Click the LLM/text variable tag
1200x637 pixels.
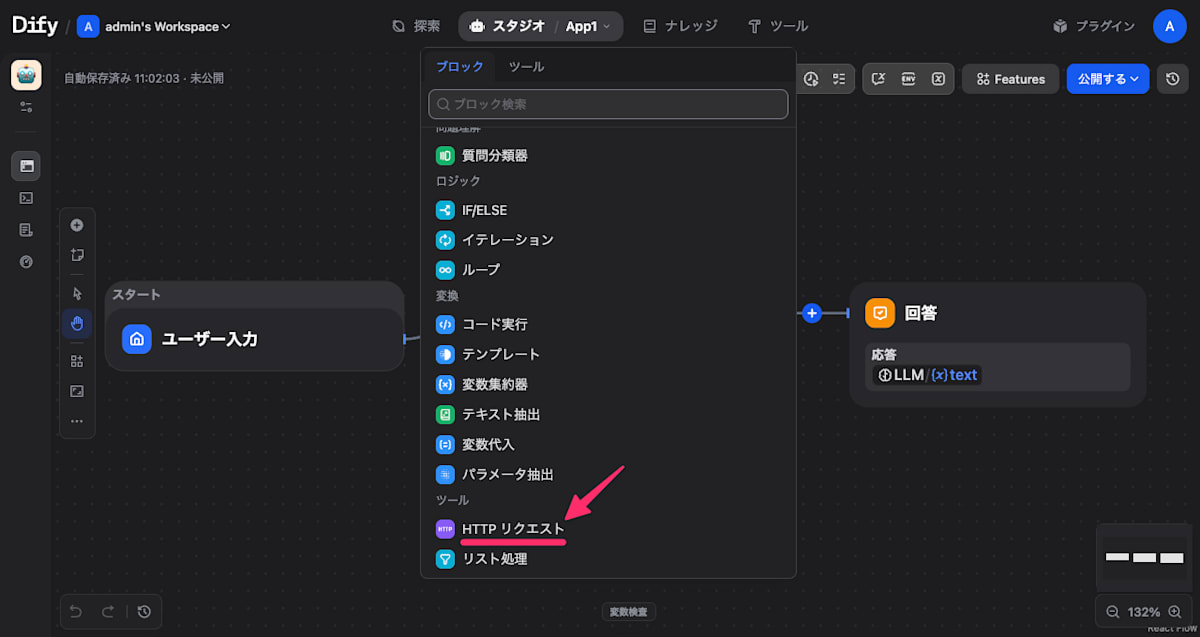[x=927, y=375]
